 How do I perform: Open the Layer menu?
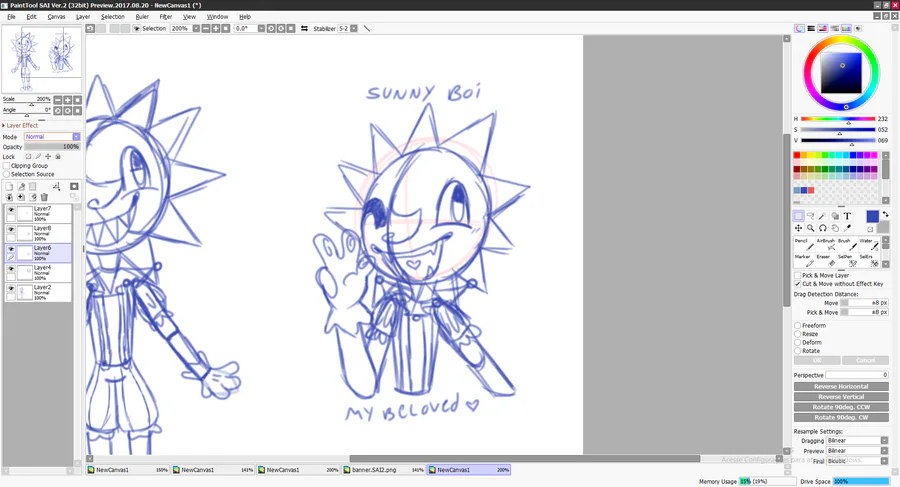point(83,17)
